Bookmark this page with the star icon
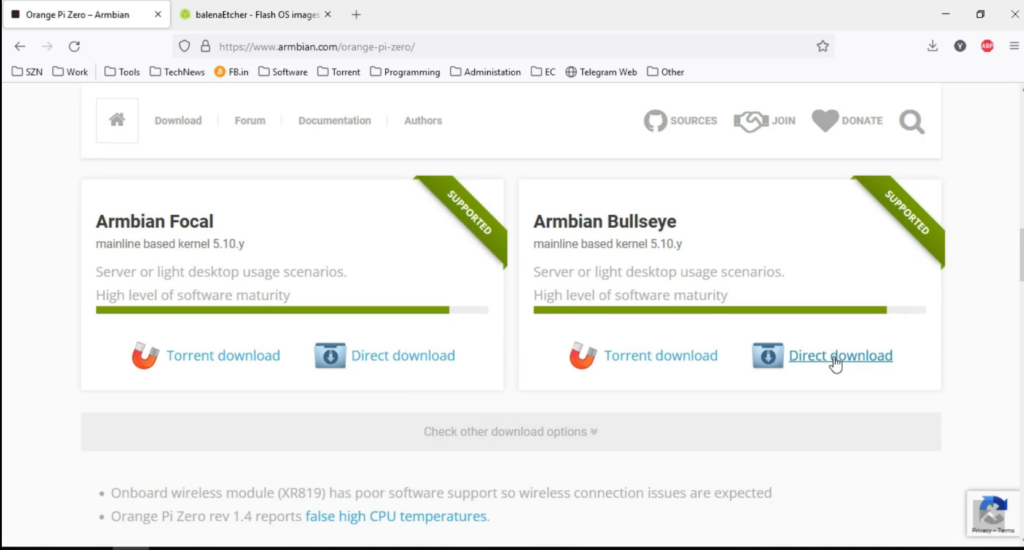 tap(822, 46)
